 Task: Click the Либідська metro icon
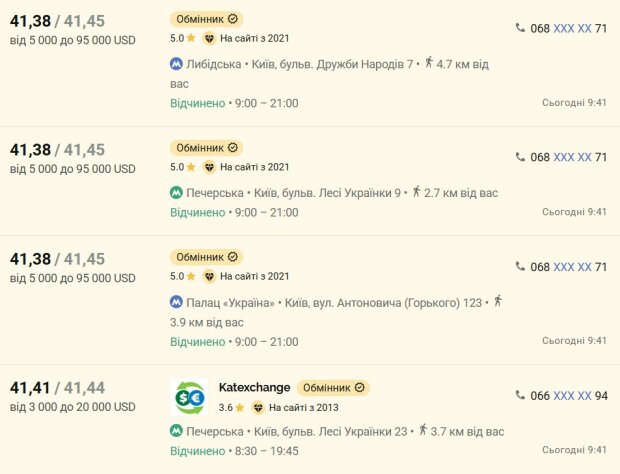(x=176, y=64)
